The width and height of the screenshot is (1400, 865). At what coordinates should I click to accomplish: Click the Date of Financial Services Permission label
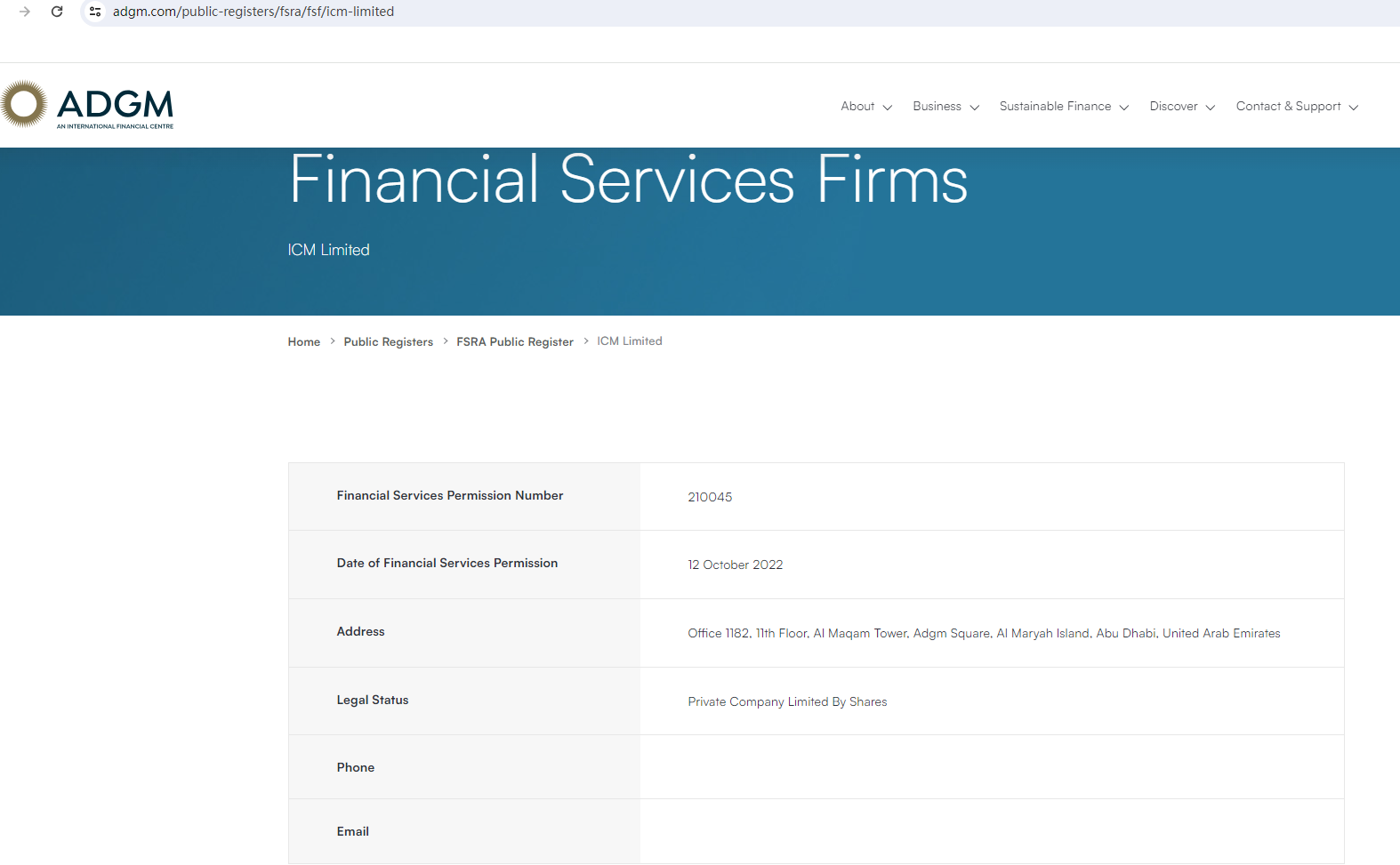coord(447,564)
